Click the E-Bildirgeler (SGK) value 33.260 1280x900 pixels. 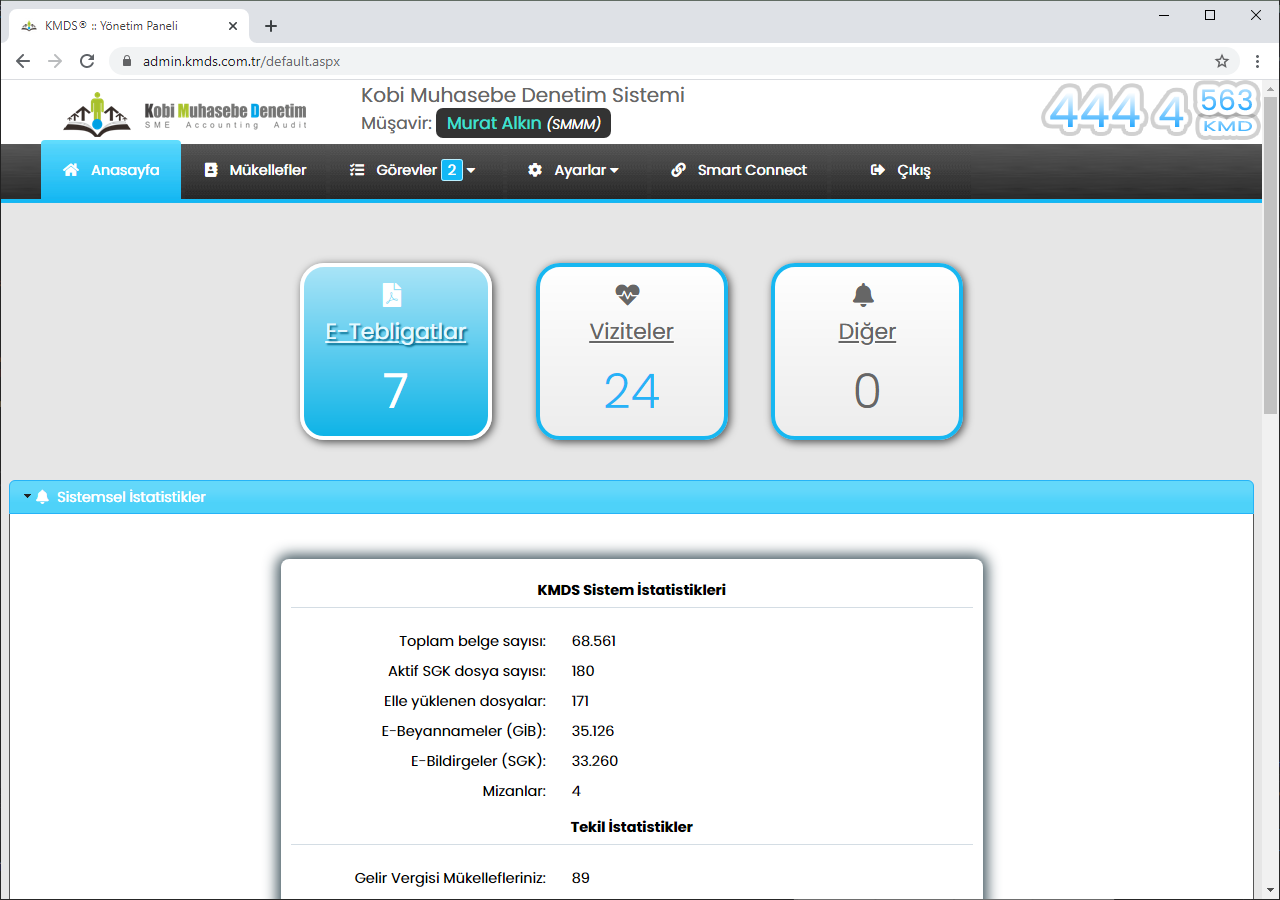coord(595,761)
